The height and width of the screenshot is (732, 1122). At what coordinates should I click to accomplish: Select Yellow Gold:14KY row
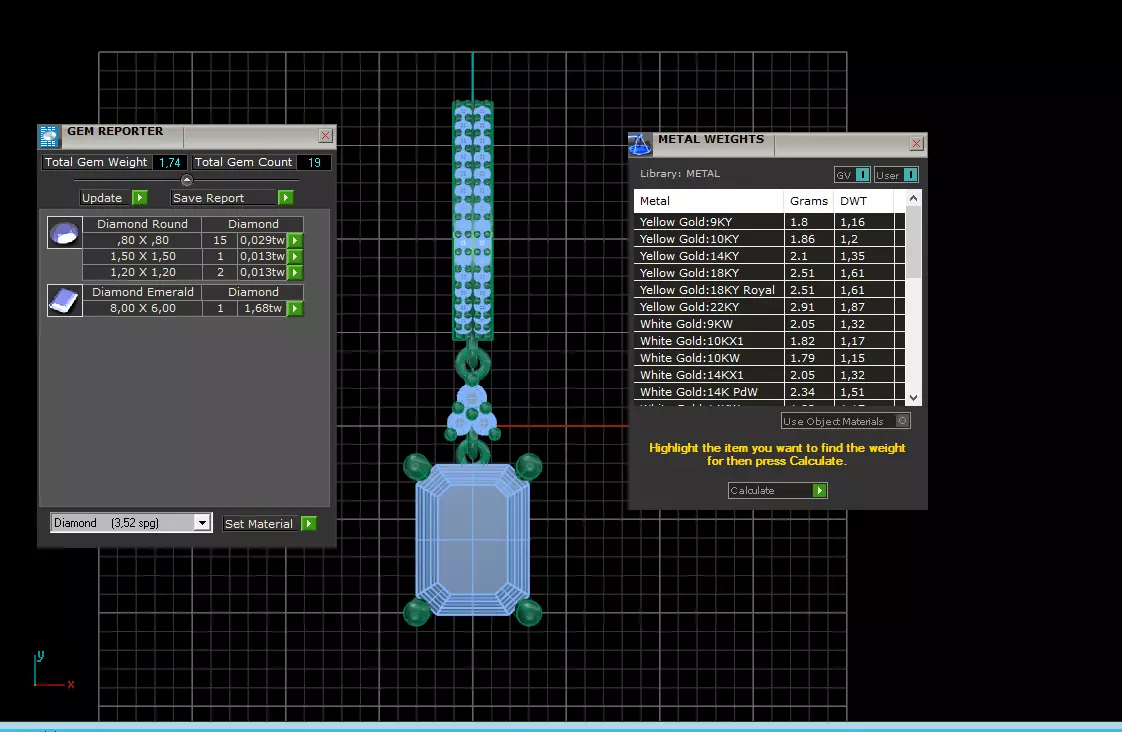pyautogui.click(x=769, y=256)
